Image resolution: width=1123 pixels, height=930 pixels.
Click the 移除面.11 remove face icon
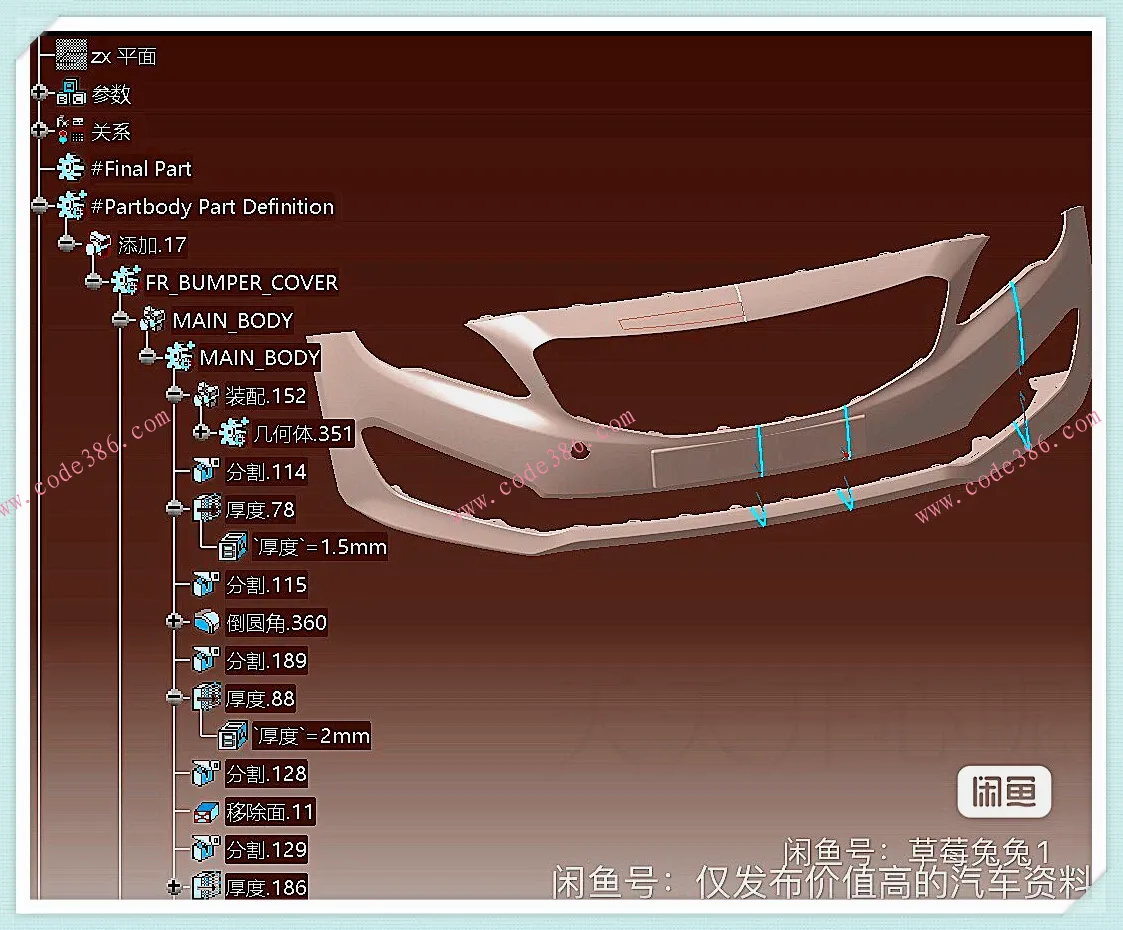[206, 811]
